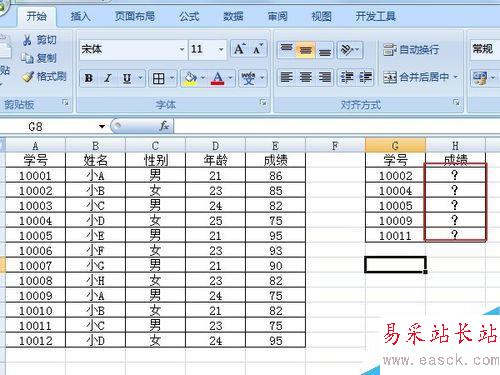Select column G header
The width and height of the screenshot is (500, 375).
pos(395,146)
